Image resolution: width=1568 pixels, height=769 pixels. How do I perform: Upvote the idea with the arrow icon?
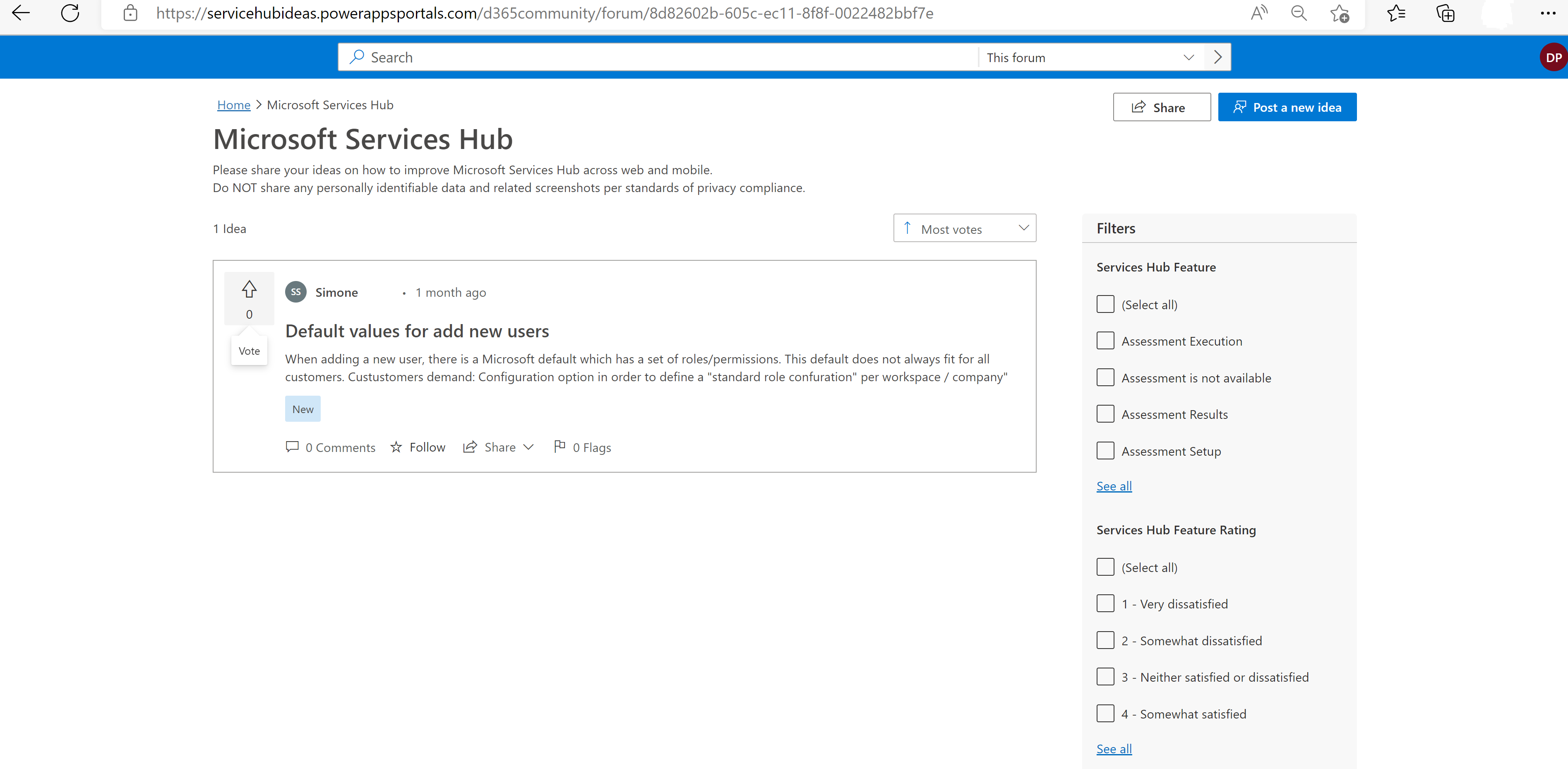click(x=249, y=288)
